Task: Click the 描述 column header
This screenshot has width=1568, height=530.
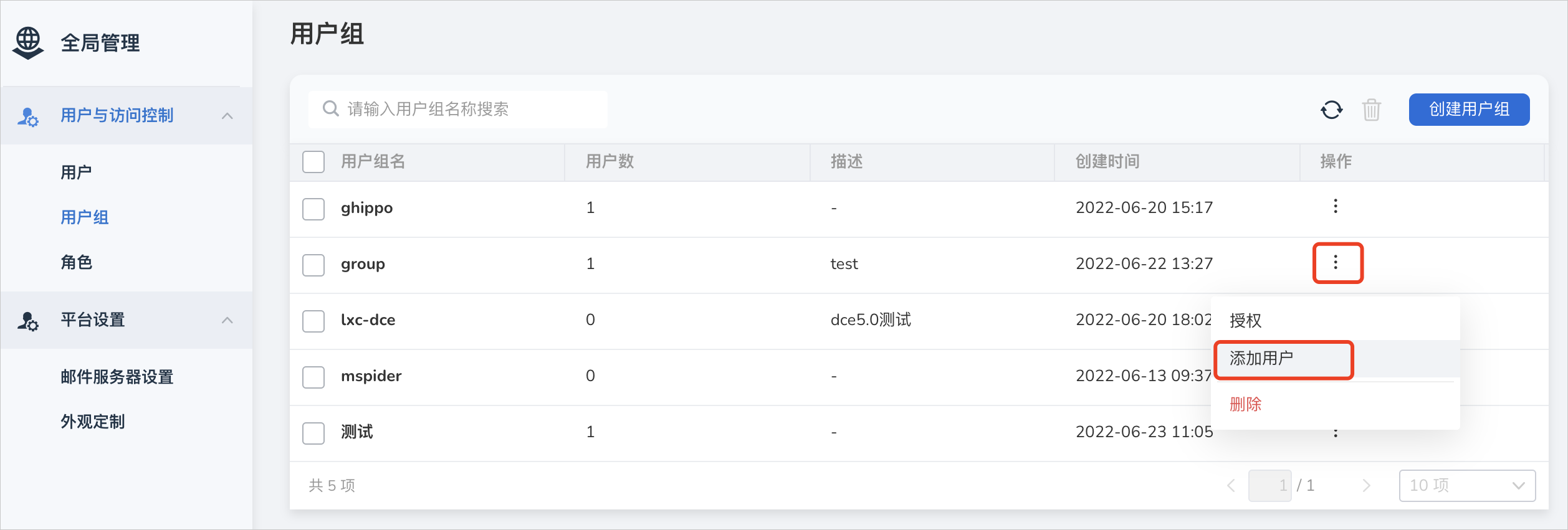Action: 846,161
